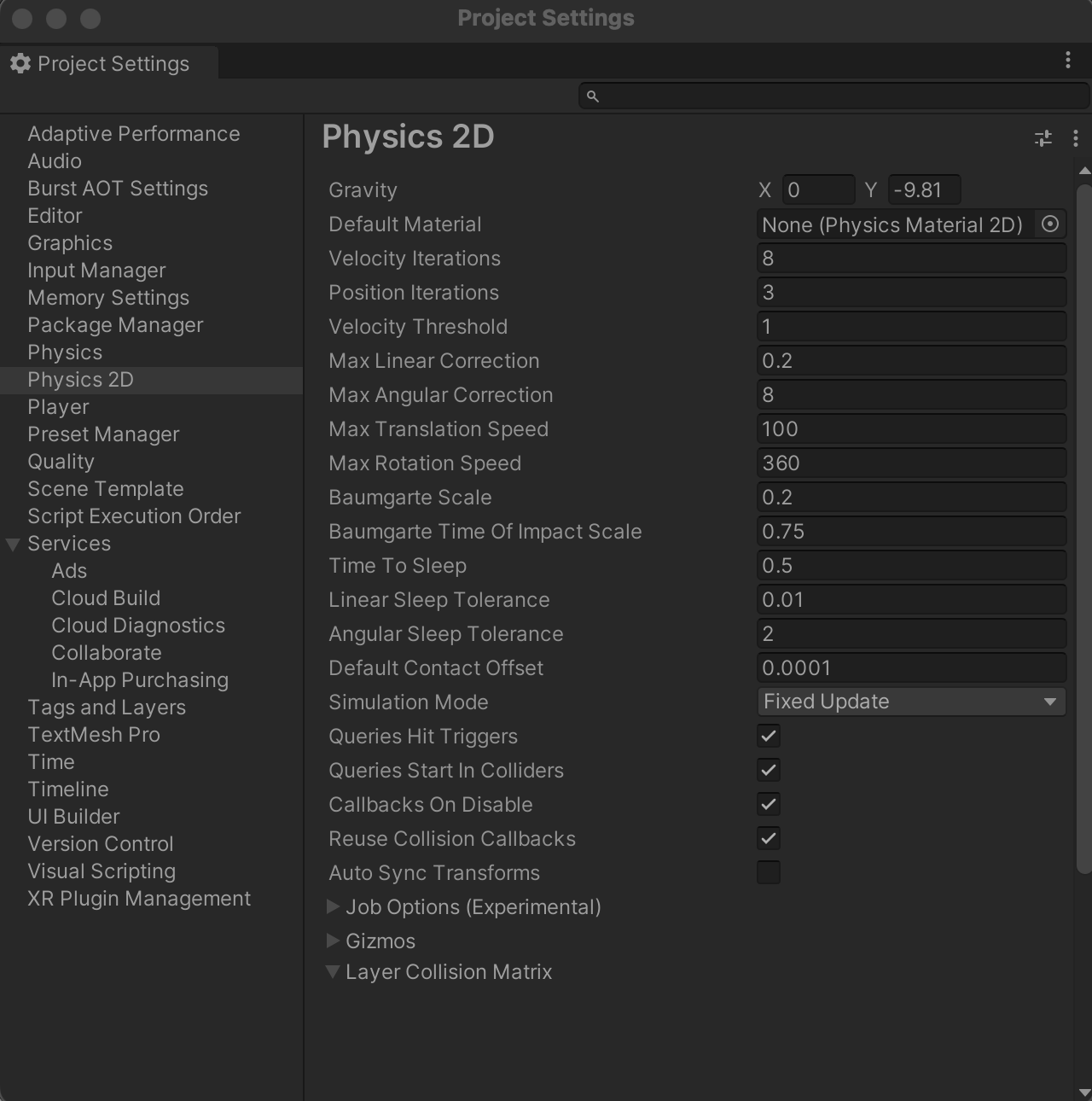Click the search magnifier icon

pyautogui.click(x=593, y=96)
